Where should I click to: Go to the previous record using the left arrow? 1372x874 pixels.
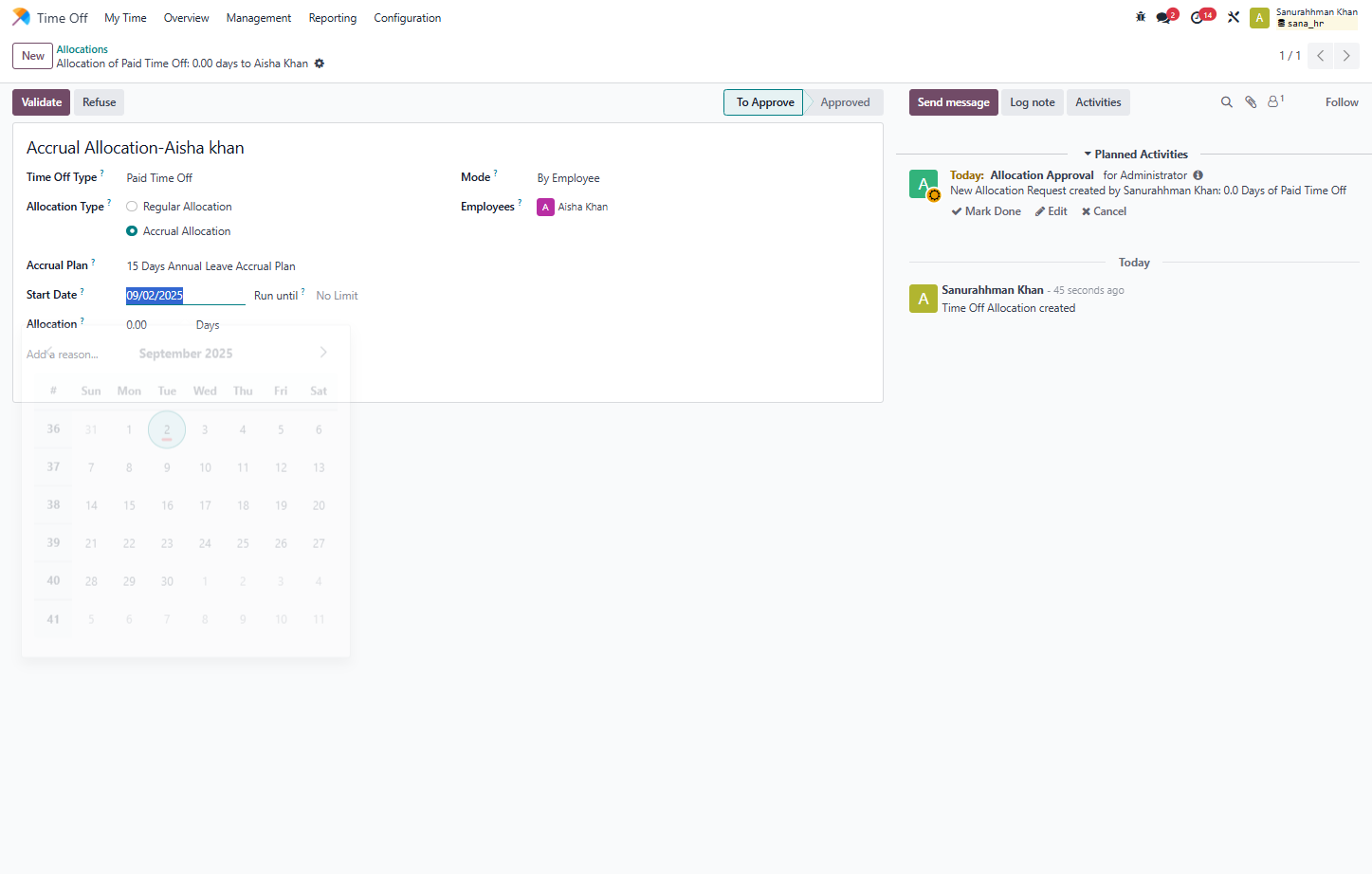pyautogui.click(x=1320, y=56)
